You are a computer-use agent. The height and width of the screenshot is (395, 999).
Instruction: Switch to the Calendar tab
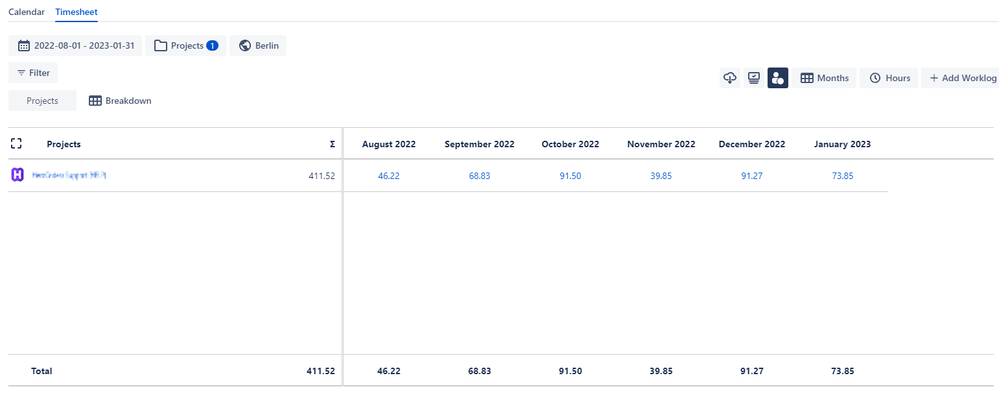coord(27,11)
